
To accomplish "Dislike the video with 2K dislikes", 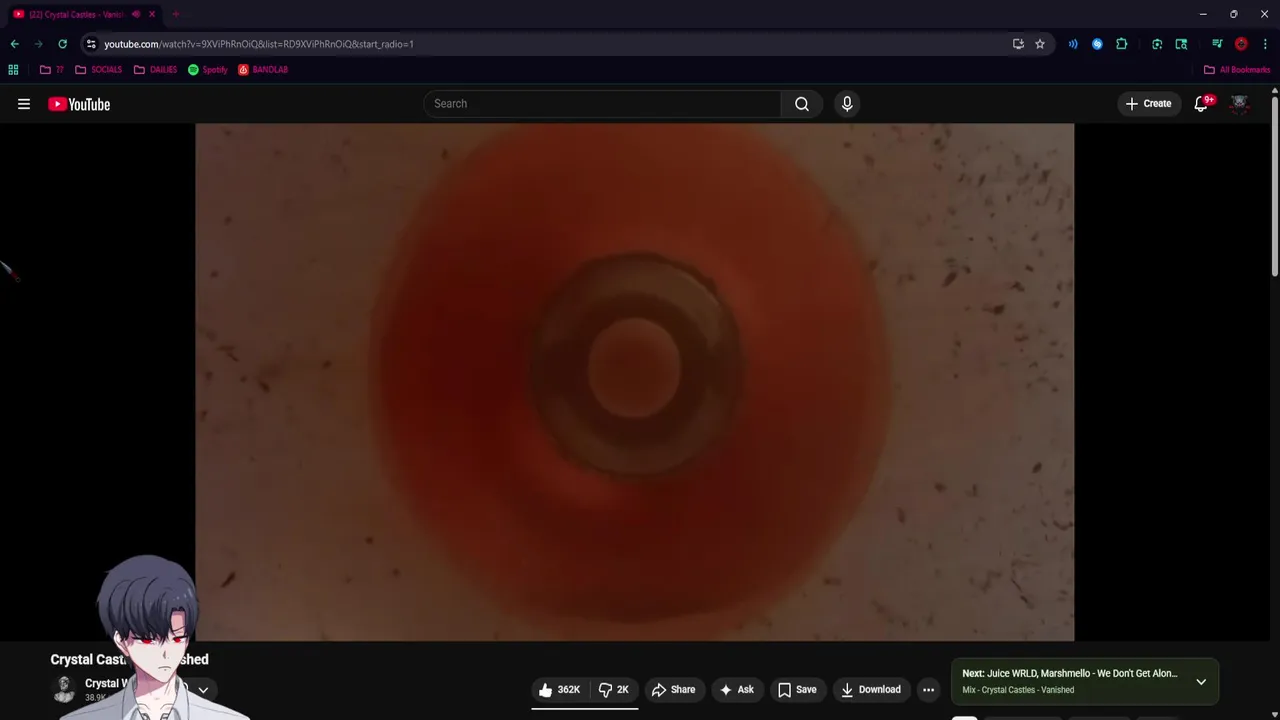I will coord(614,690).
